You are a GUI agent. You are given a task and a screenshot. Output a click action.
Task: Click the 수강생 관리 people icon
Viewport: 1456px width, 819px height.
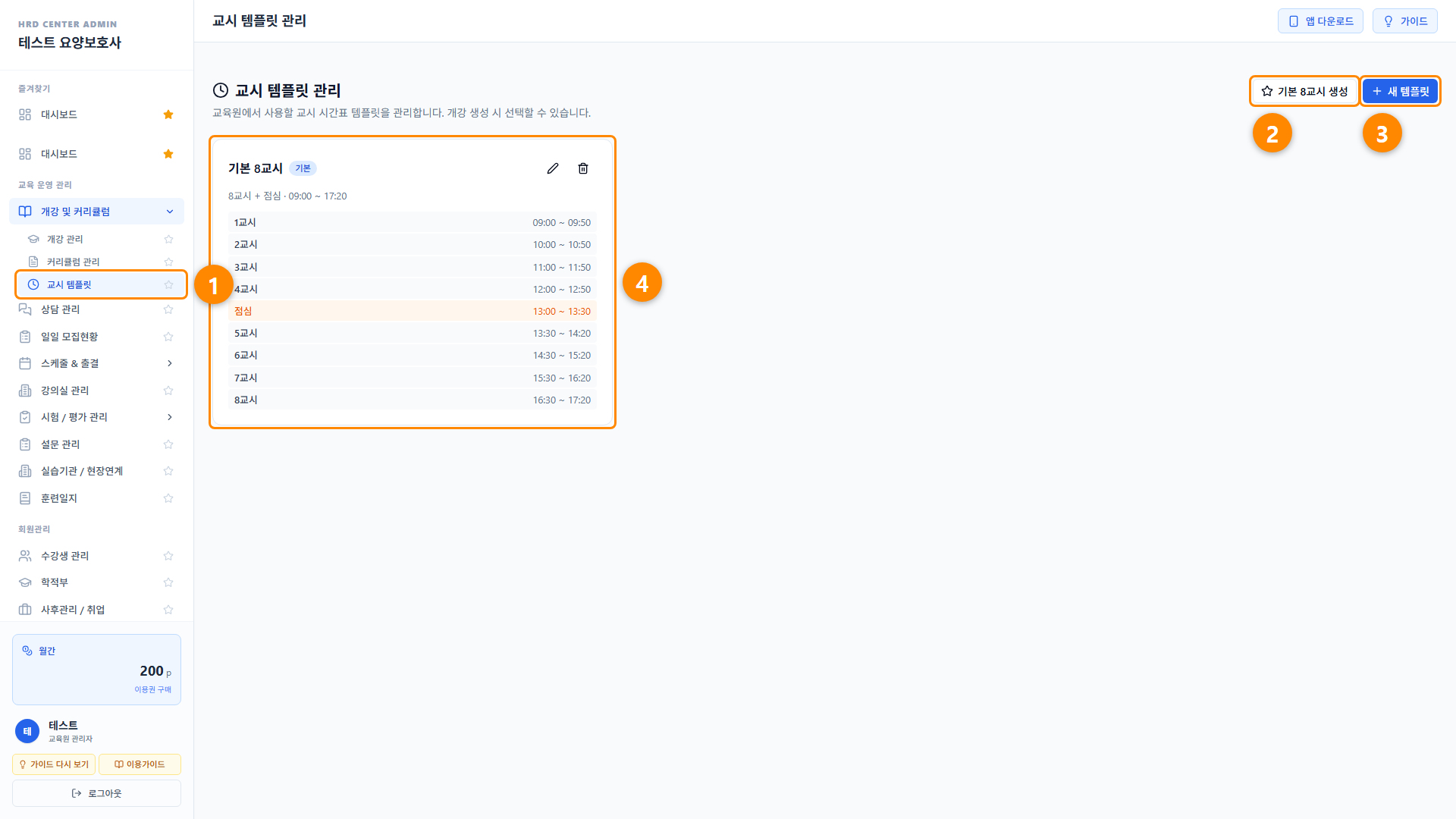pyautogui.click(x=25, y=556)
